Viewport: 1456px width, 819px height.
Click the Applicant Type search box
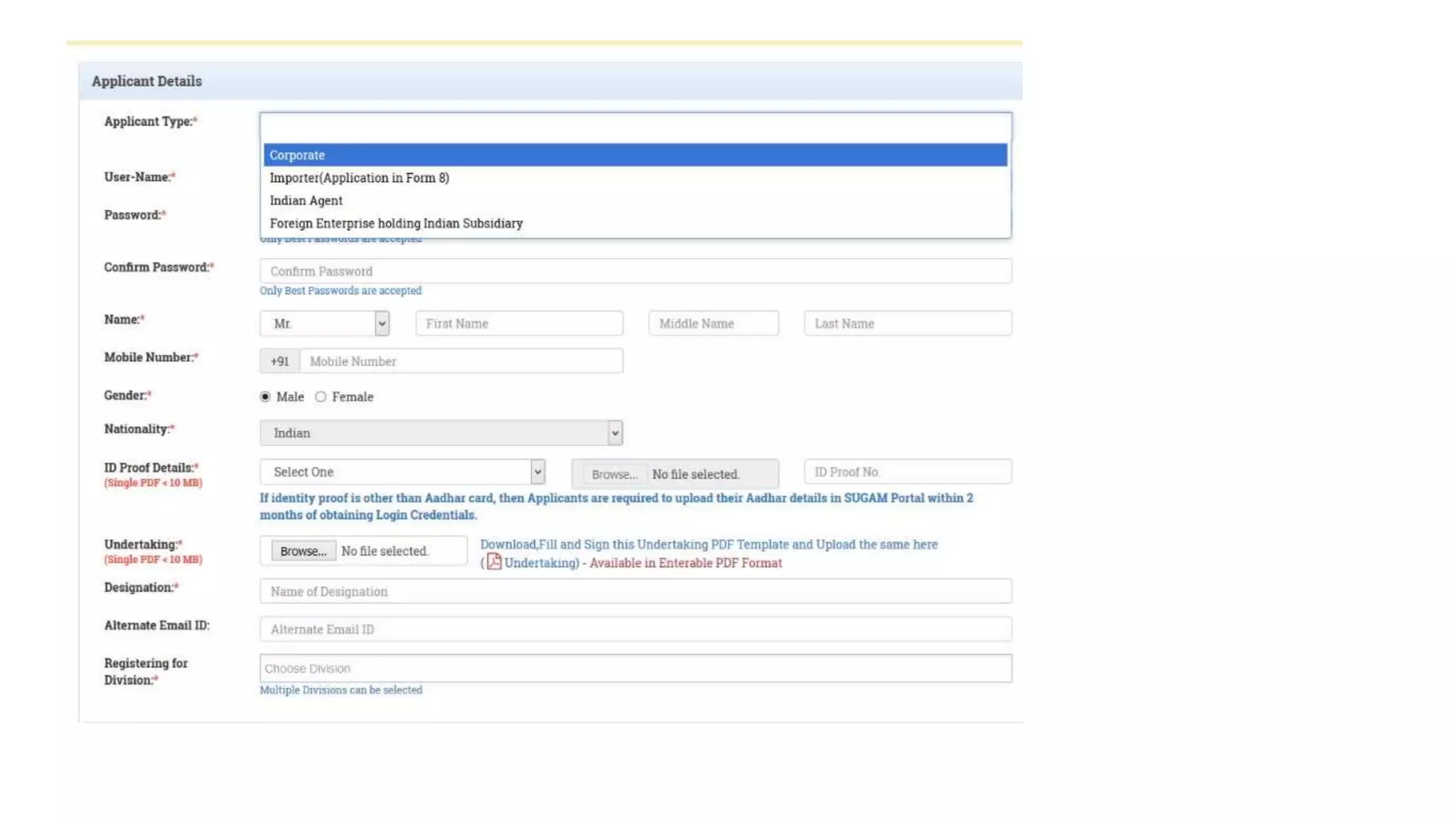[x=635, y=127]
